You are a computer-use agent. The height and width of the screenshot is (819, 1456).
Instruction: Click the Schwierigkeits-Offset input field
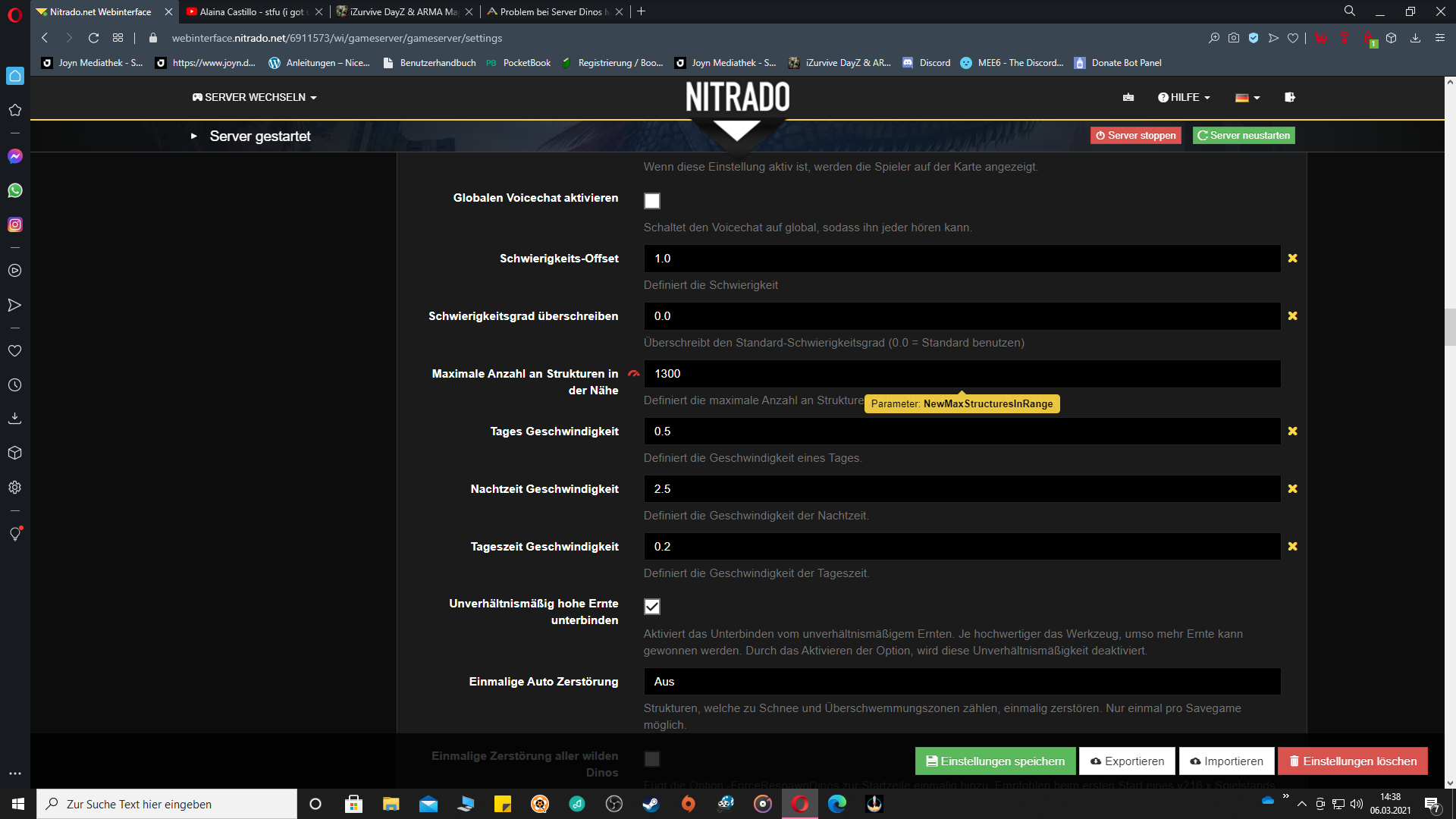[962, 259]
